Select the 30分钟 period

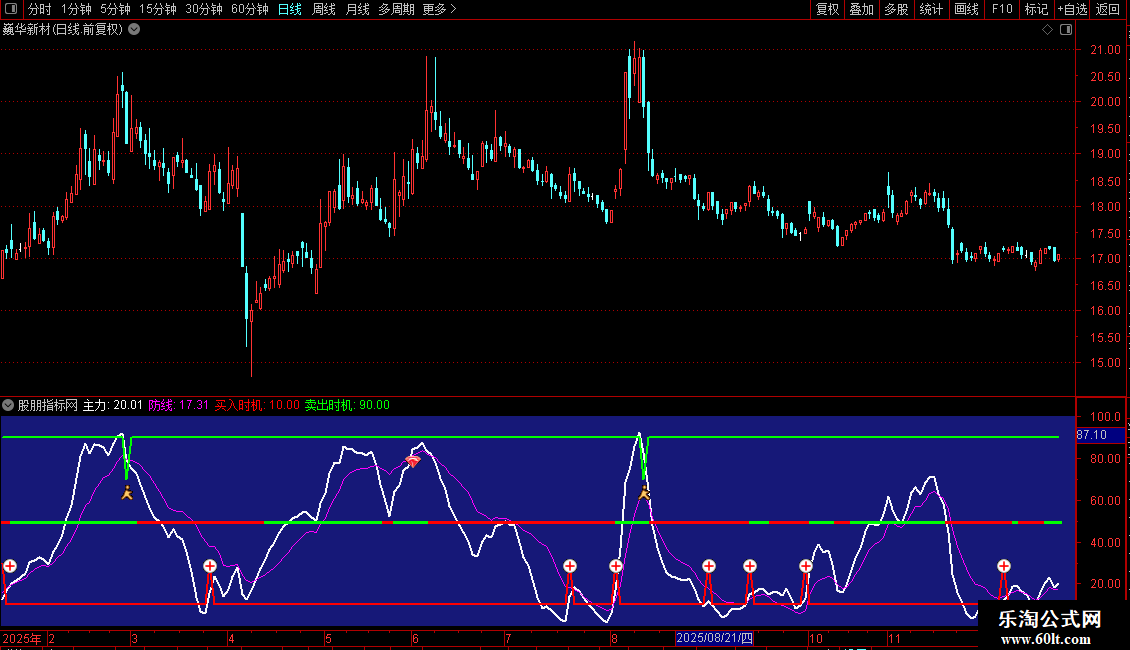[x=203, y=9]
